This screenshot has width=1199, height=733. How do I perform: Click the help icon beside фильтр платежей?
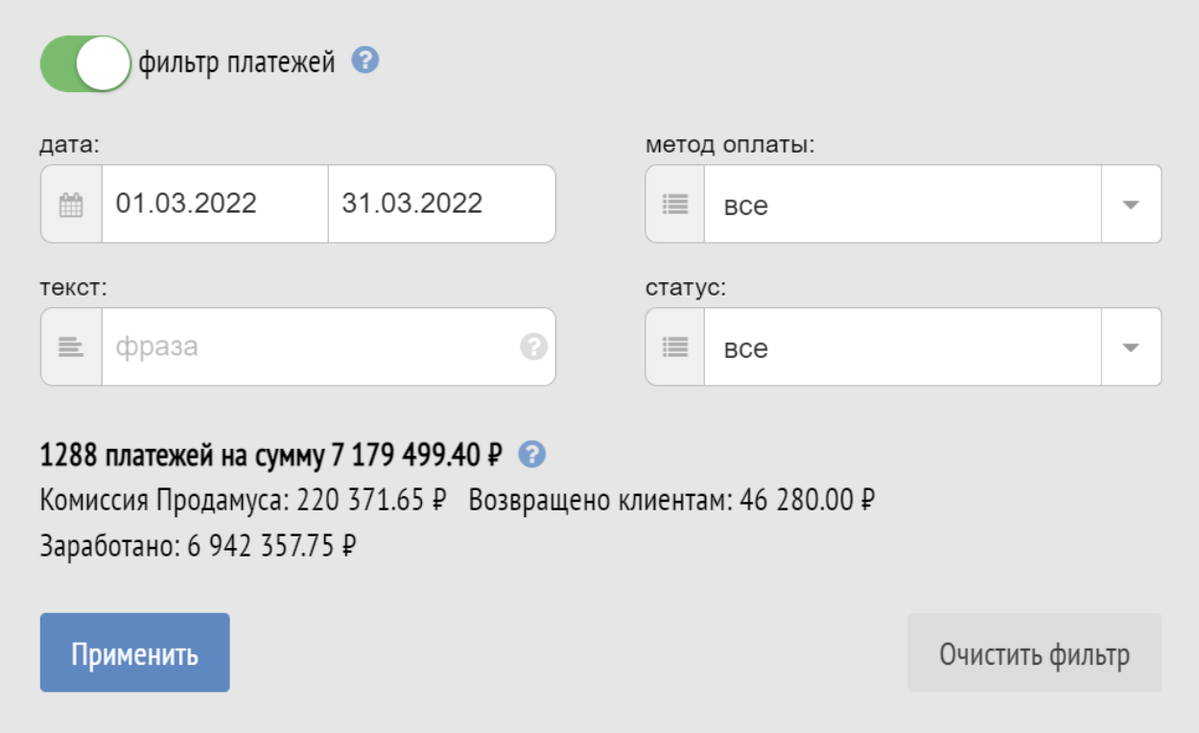tap(365, 60)
